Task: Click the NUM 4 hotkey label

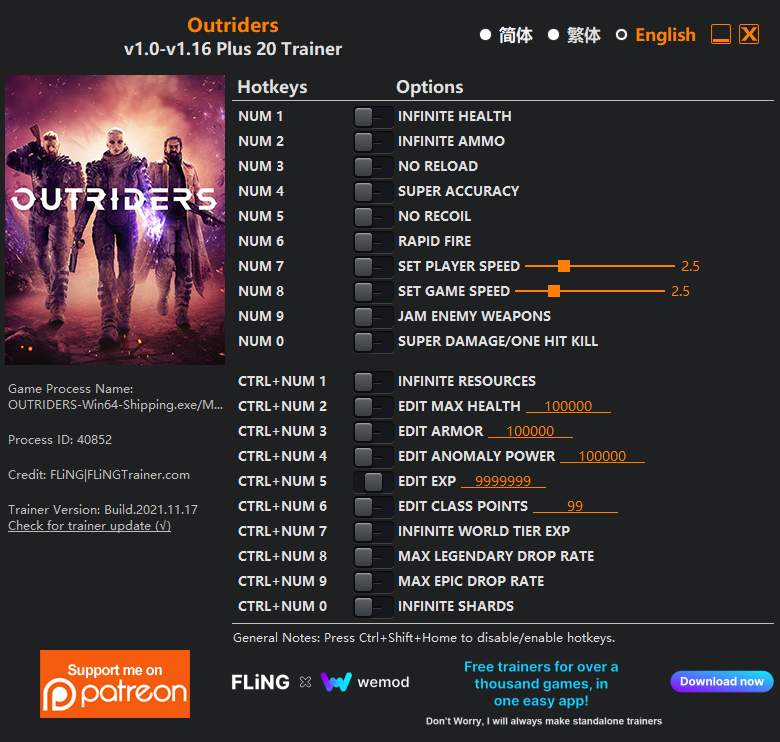Action: 261,191
